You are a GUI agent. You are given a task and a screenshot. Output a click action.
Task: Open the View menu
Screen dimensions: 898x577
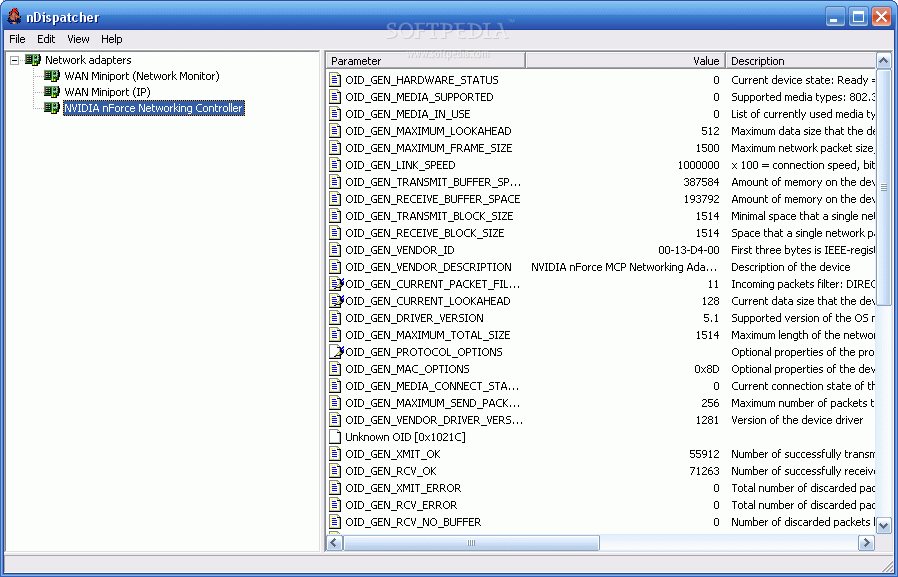pos(78,39)
